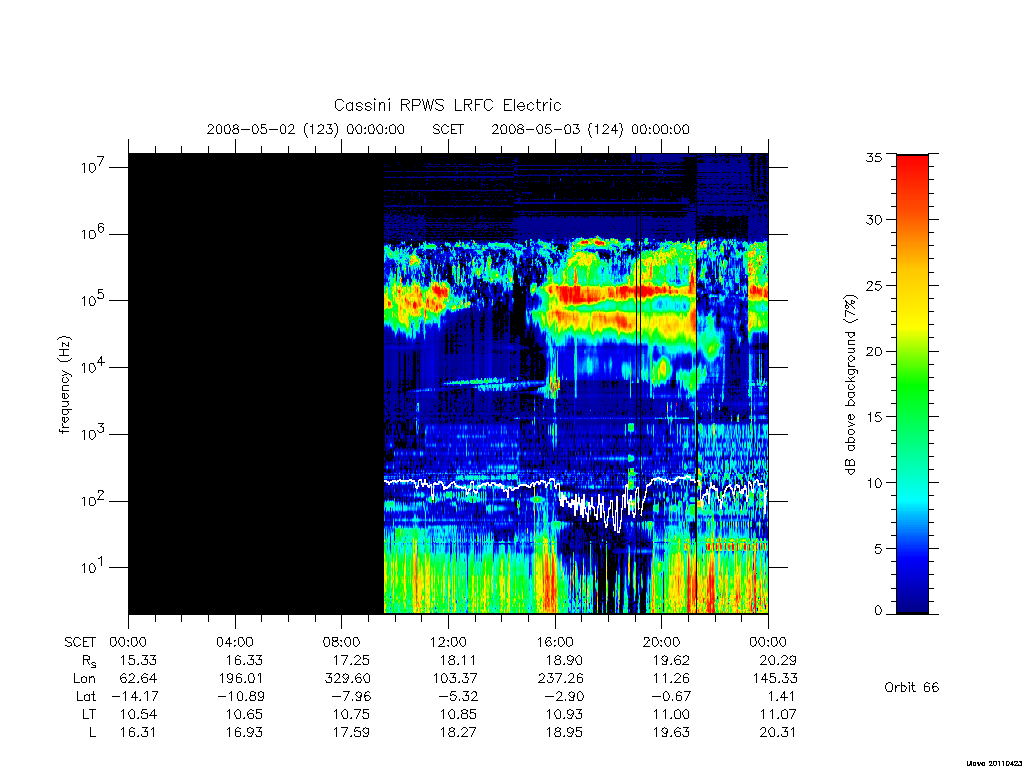Click the Lat value -5.32
Image resolution: width=1024 pixels, height=768 pixels.
point(459,697)
